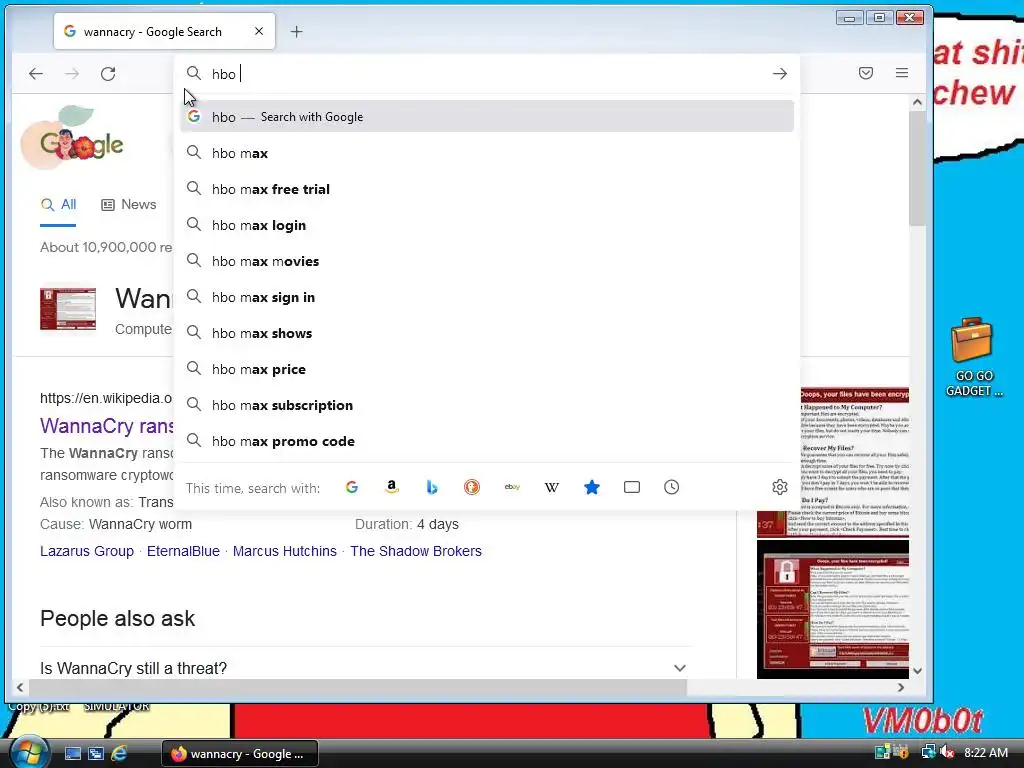Choose the 'hbo max movies' suggestion
The height and width of the screenshot is (768, 1024).
487,261
